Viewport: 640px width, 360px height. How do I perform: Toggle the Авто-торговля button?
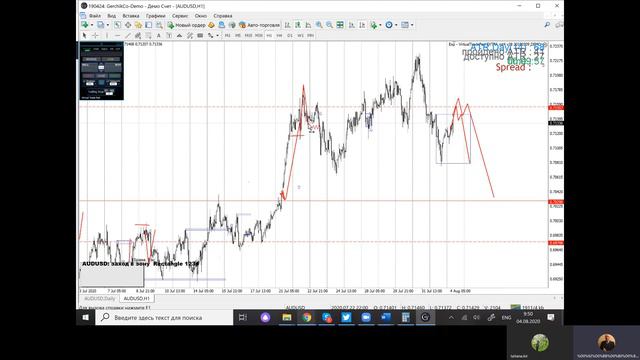point(260,25)
